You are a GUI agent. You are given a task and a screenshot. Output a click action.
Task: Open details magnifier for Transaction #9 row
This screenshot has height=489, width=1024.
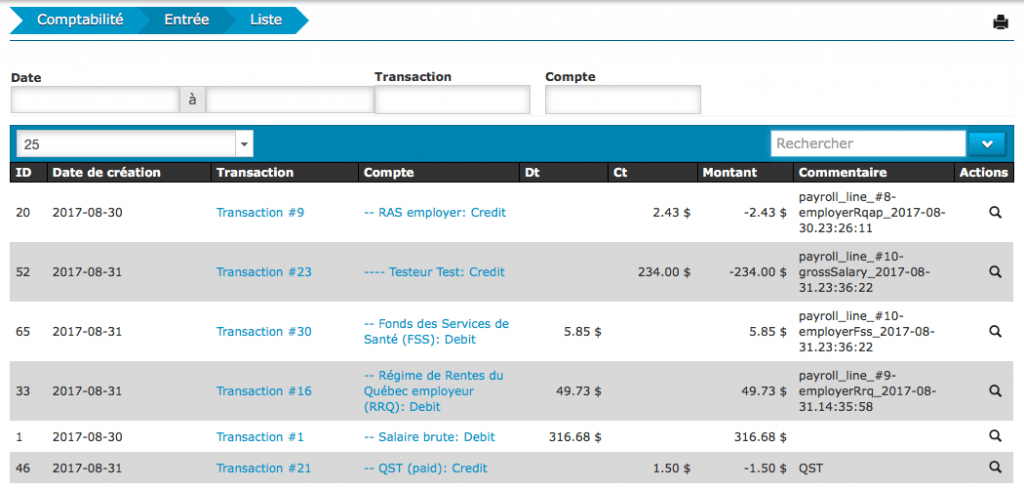coord(994,212)
